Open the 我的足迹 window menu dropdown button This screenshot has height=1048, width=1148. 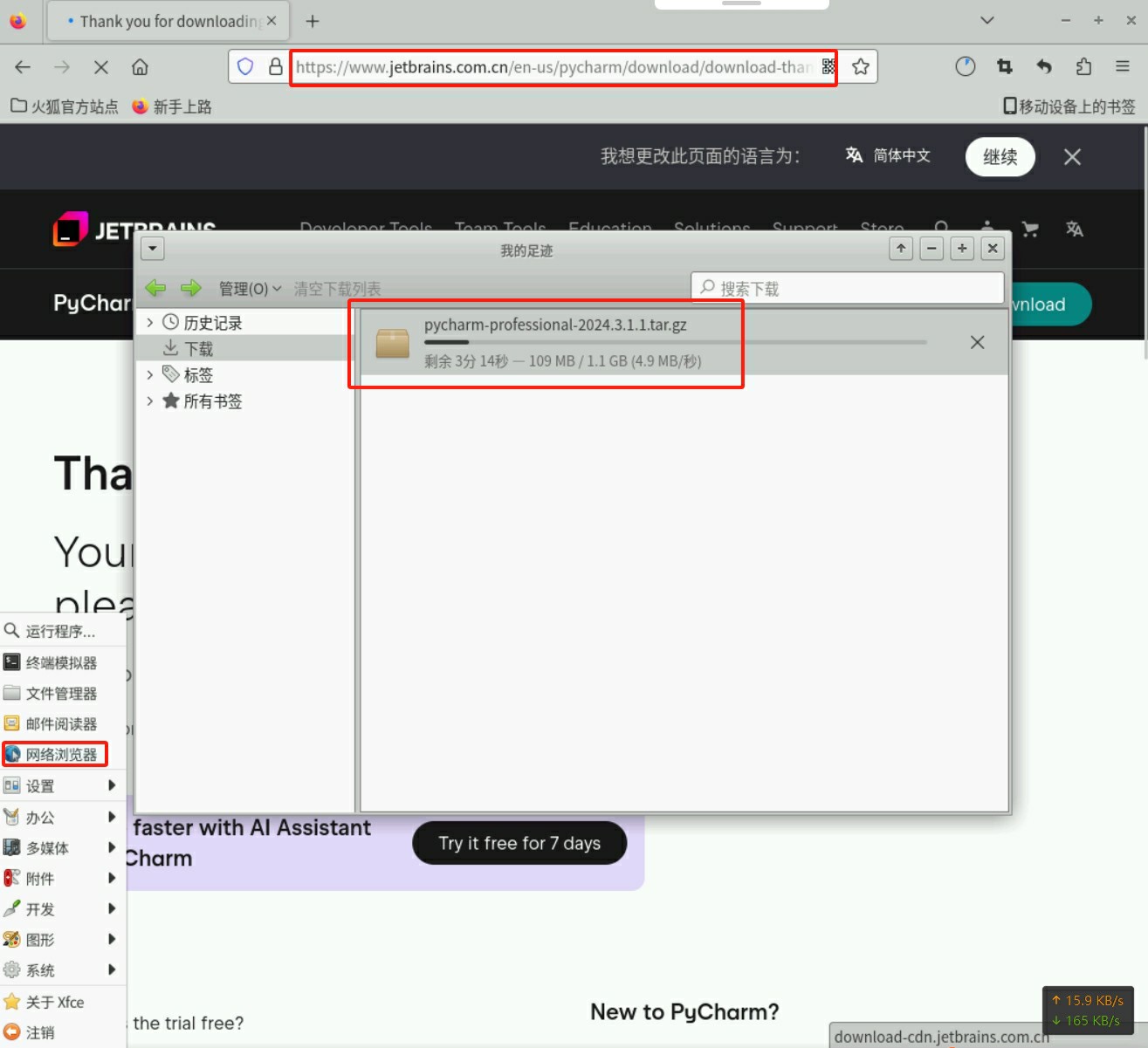click(153, 249)
